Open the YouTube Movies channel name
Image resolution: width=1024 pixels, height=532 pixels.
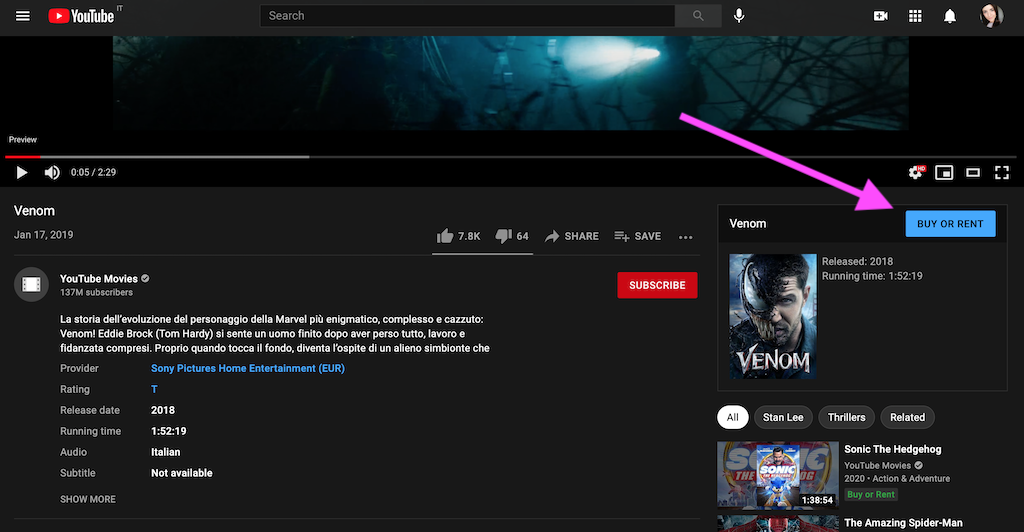(99, 279)
